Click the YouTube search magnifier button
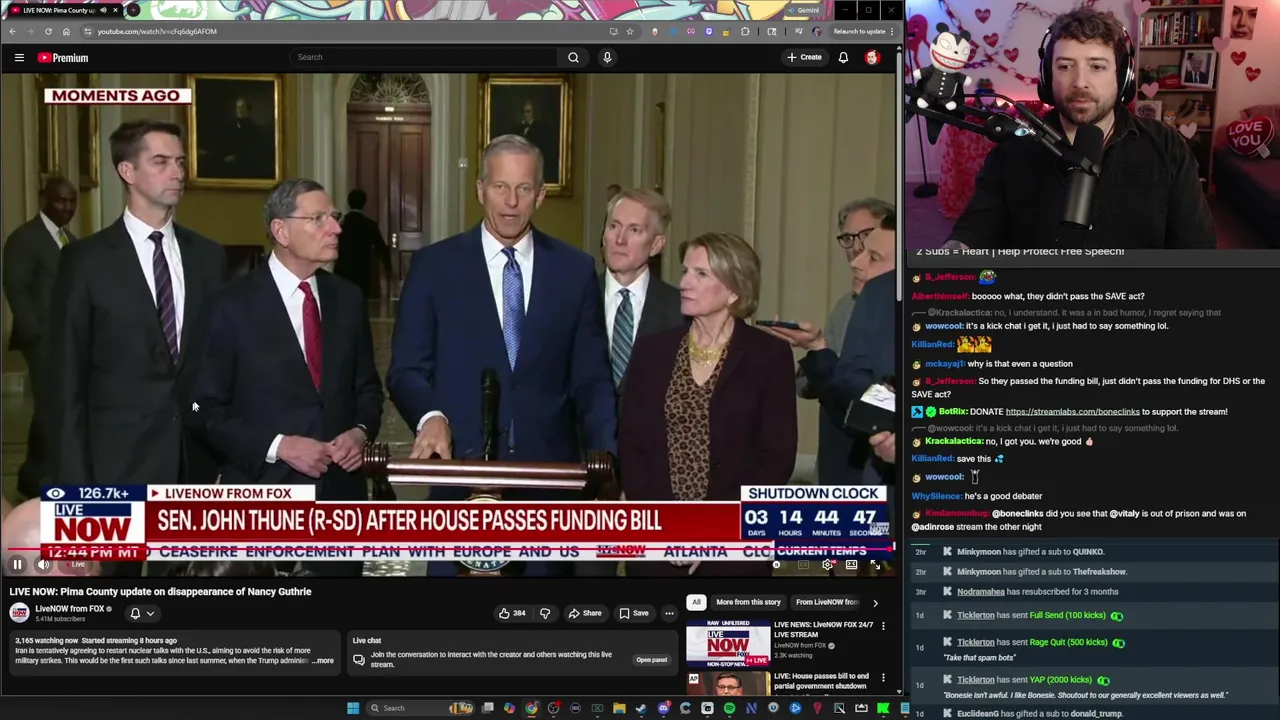Screen dimensions: 1280x720 tap(573, 57)
